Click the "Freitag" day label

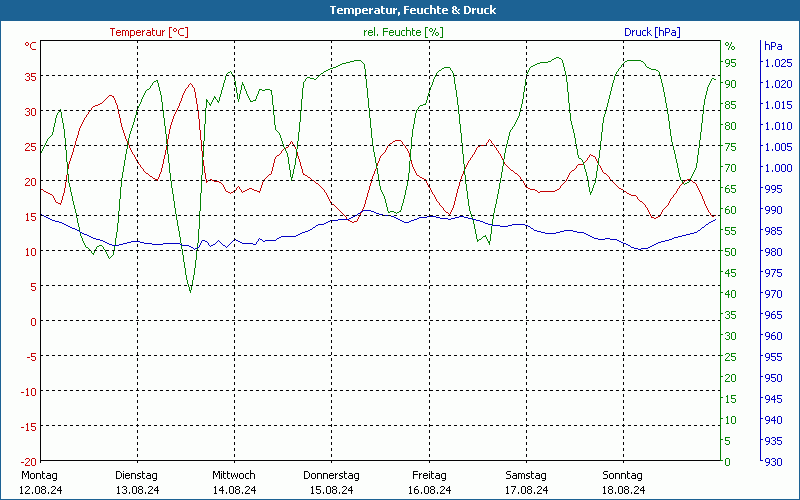click(x=429, y=475)
